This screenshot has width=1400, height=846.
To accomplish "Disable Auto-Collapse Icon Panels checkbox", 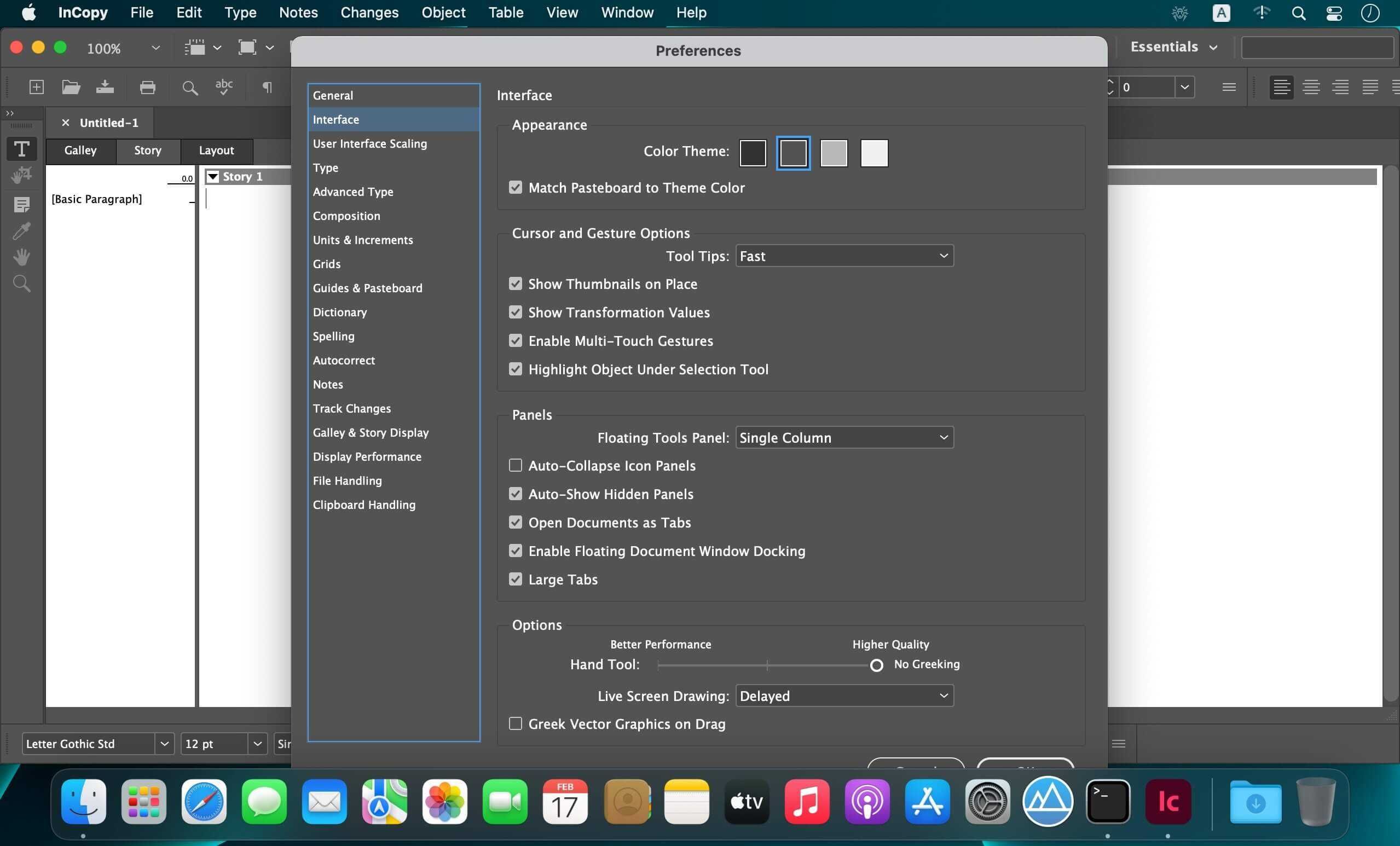I will [x=516, y=465].
